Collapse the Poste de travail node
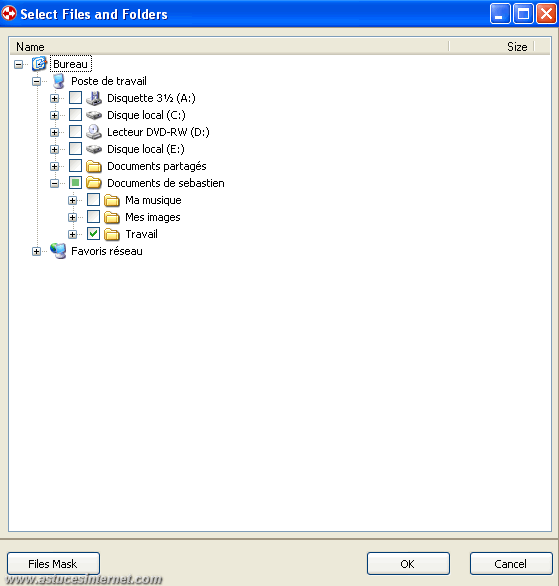The height and width of the screenshot is (586, 559). tap(36, 81)
